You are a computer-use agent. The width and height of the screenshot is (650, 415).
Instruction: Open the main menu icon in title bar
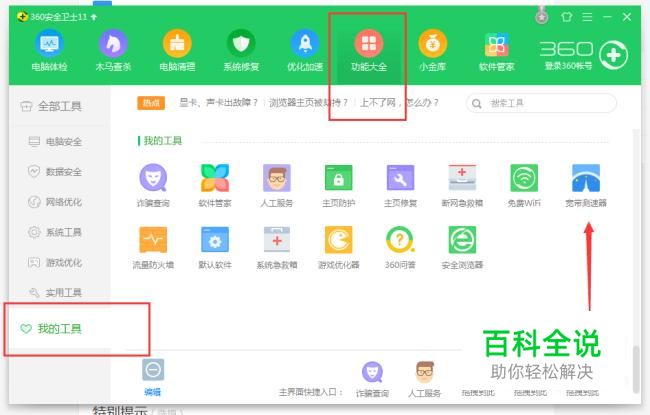[x=587, y=17]
